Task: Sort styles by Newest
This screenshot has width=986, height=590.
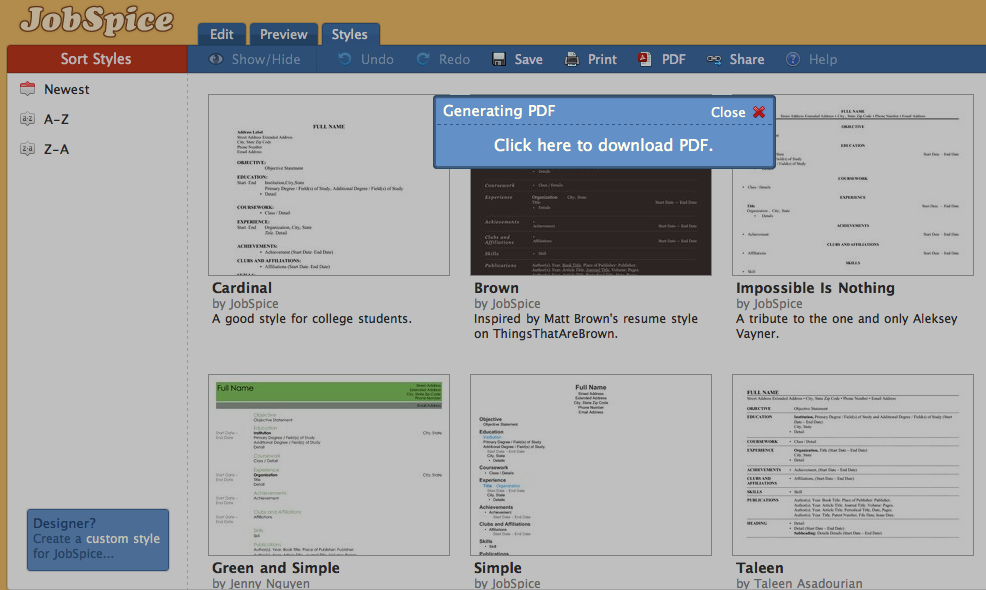Action: [67, 89]
